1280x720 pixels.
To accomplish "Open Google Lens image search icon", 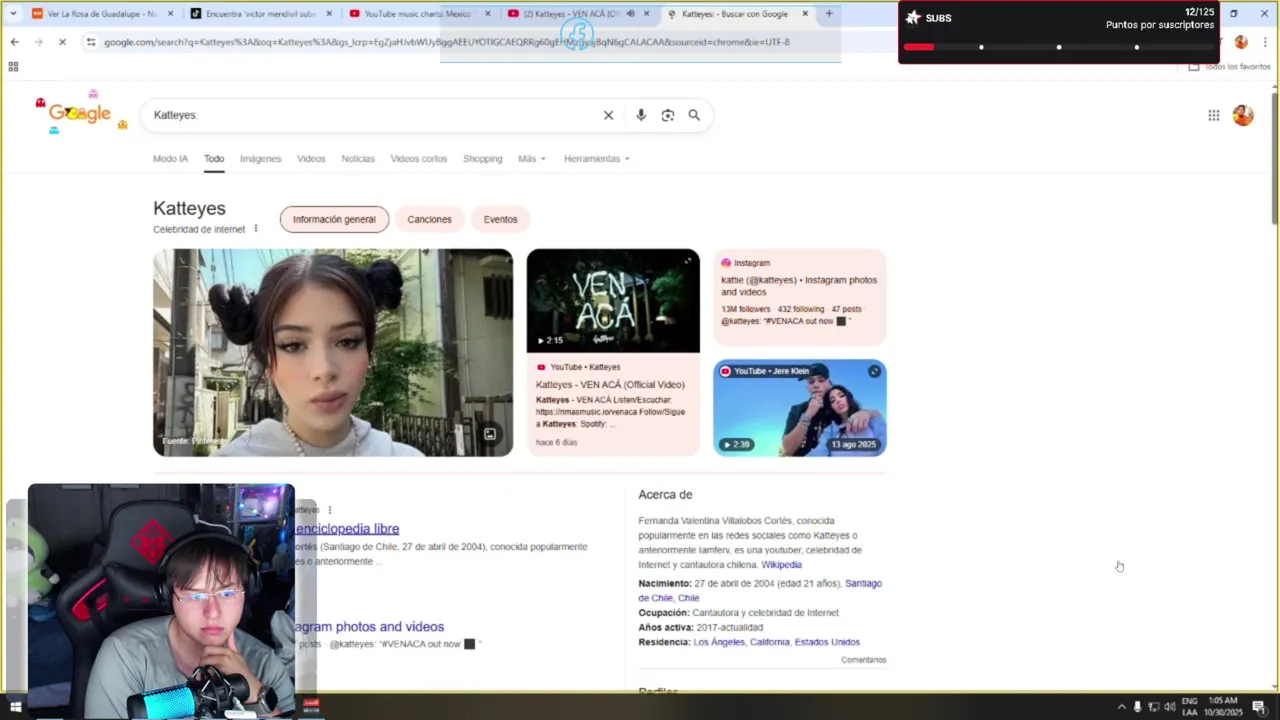I will tap(668, 115).
